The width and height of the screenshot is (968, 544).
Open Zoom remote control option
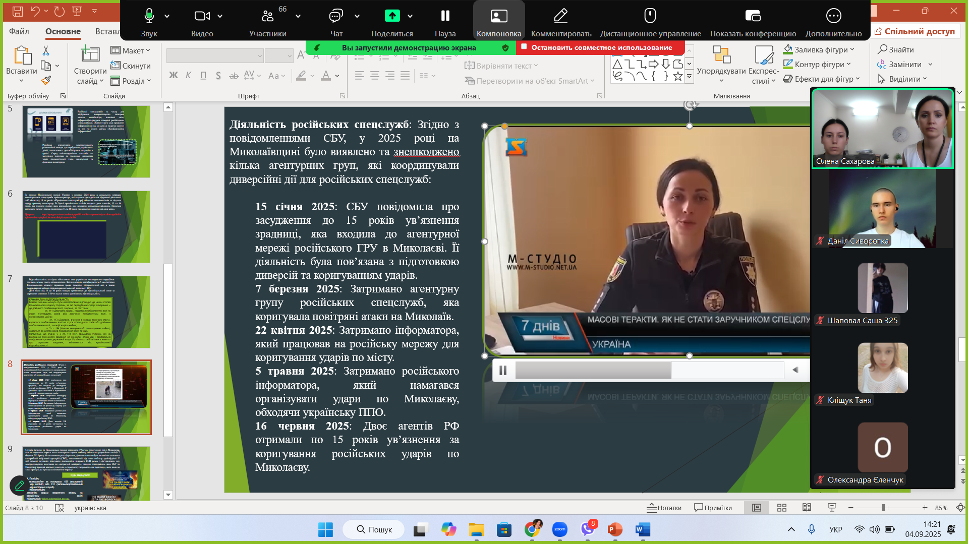point(649,16)
